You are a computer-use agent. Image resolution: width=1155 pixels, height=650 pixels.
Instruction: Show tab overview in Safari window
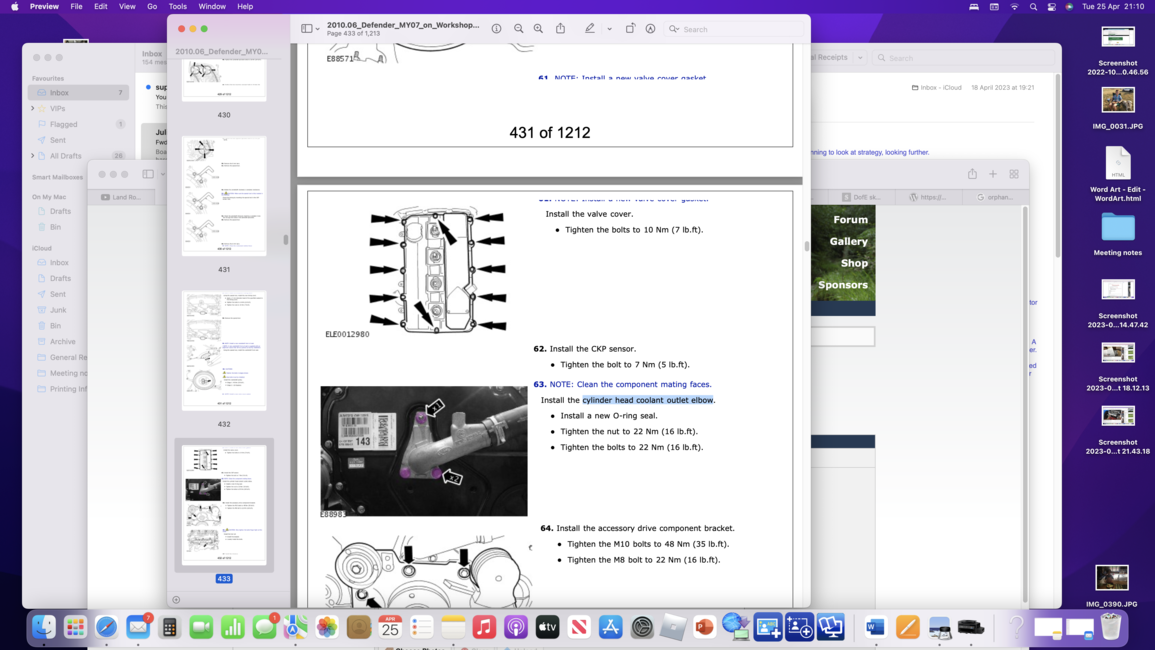(x=1014, y=174)
